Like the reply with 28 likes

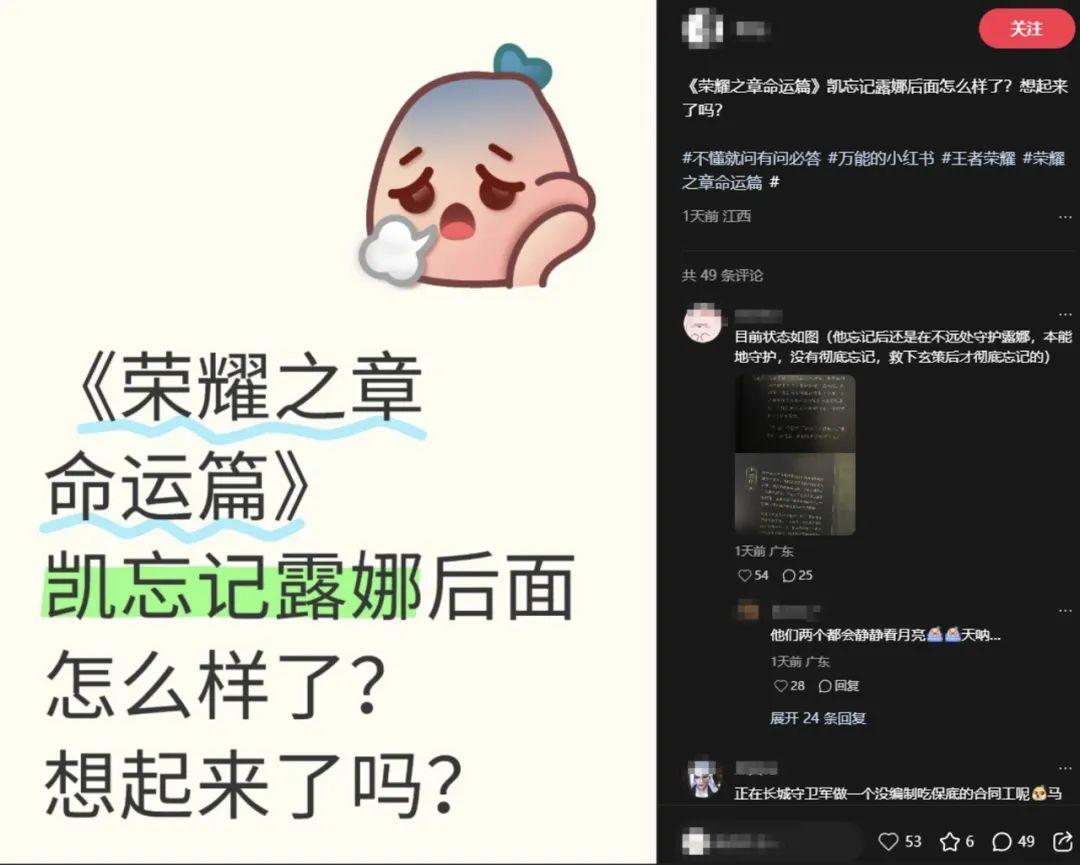780,686
